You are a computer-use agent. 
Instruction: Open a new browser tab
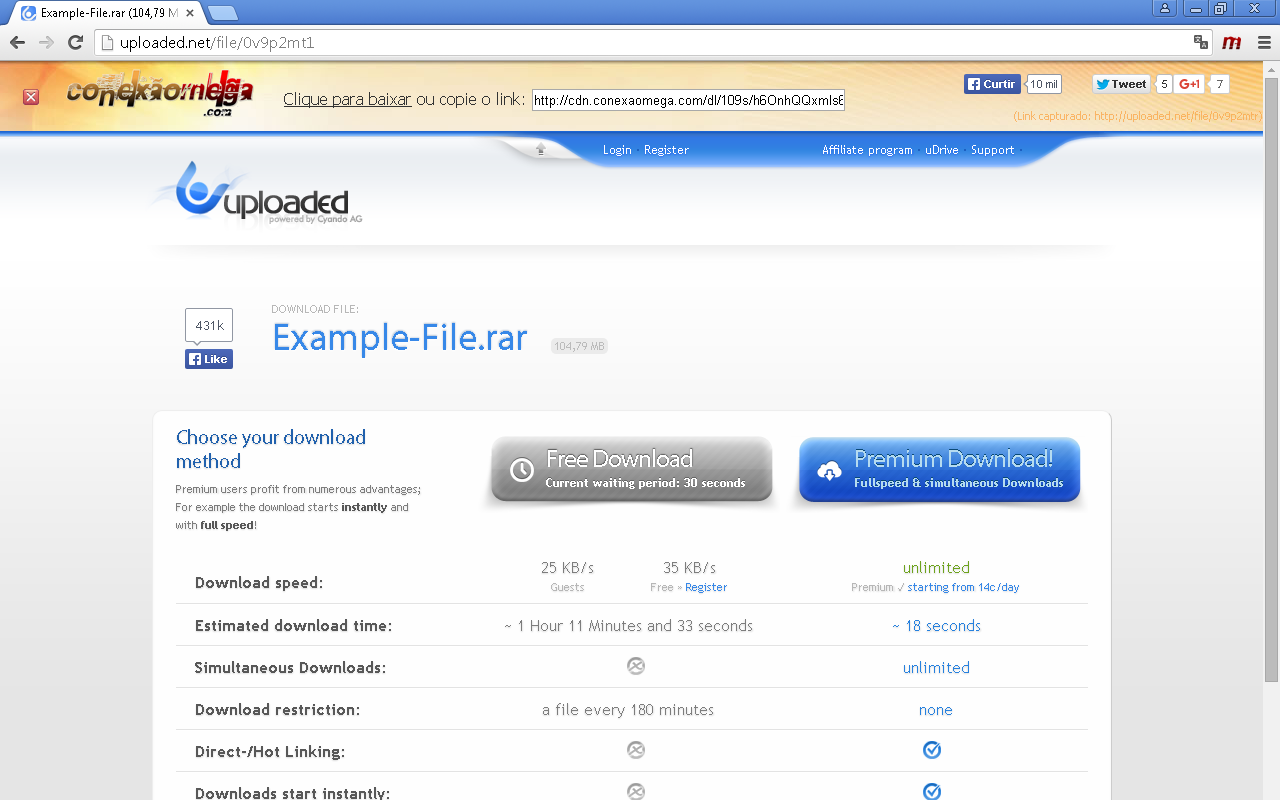[x=222, y=13]
